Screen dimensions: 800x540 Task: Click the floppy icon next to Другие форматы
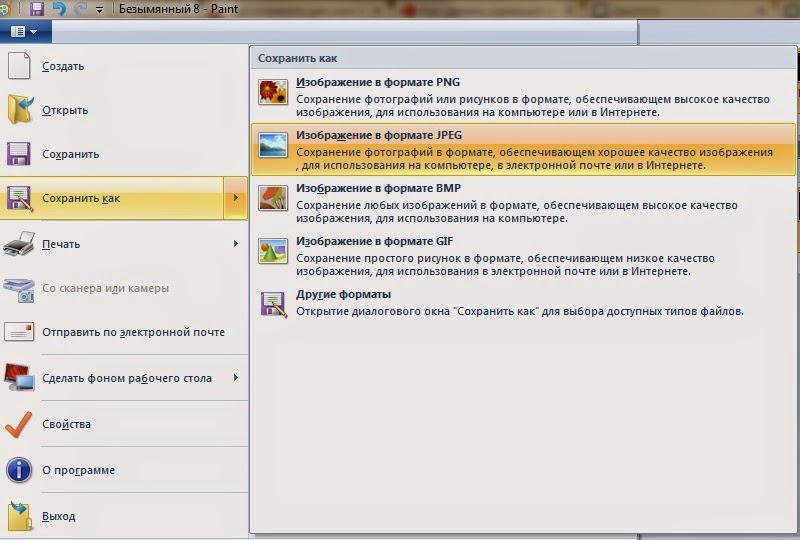(273, 304)
